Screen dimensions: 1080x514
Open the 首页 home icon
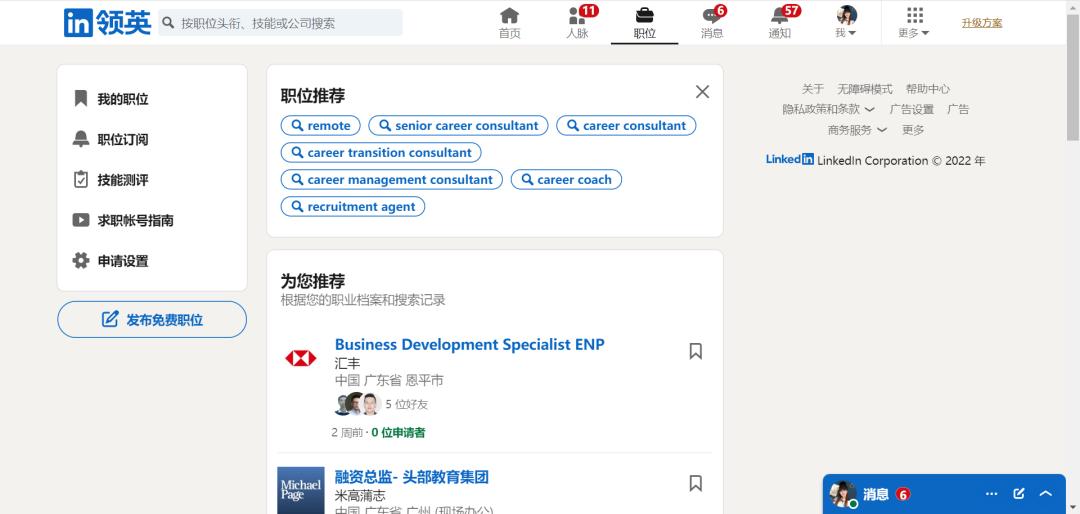(510, 23)
